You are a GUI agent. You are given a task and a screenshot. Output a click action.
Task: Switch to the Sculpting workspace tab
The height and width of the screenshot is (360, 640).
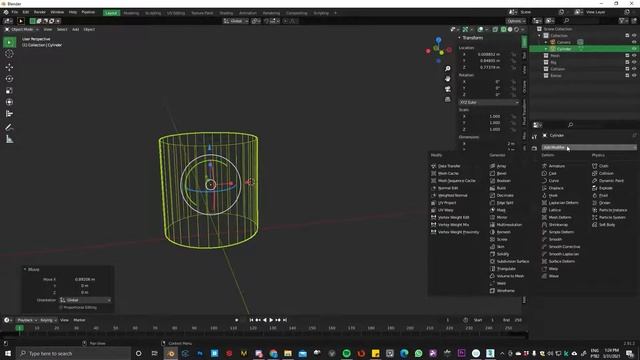tap(153, 13)
